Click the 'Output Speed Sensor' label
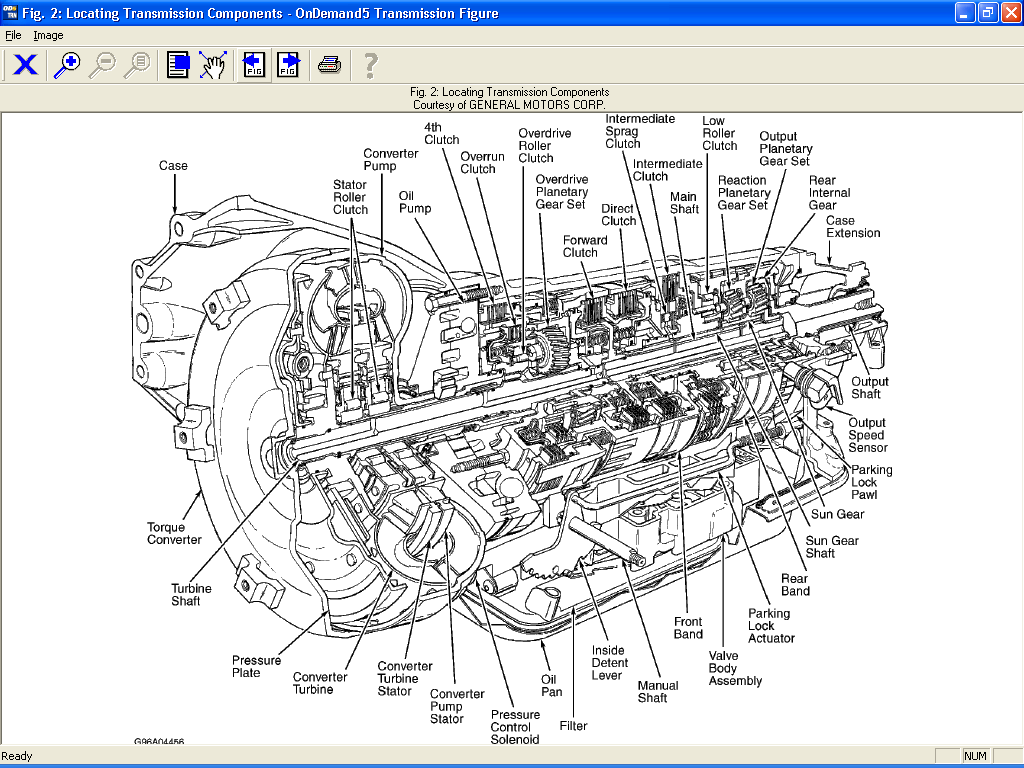 pos(867,435)
